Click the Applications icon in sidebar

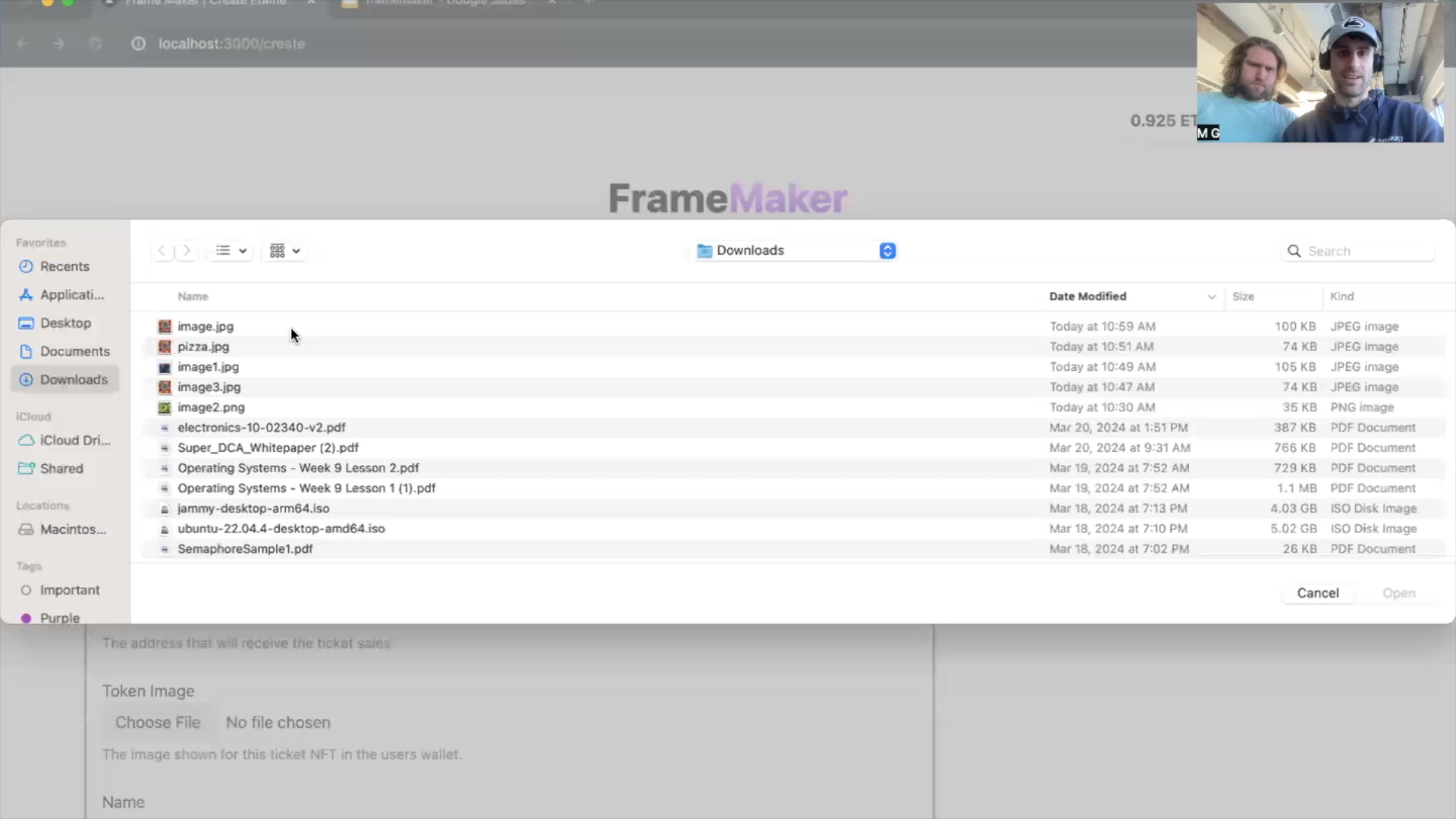pos(26,294)
